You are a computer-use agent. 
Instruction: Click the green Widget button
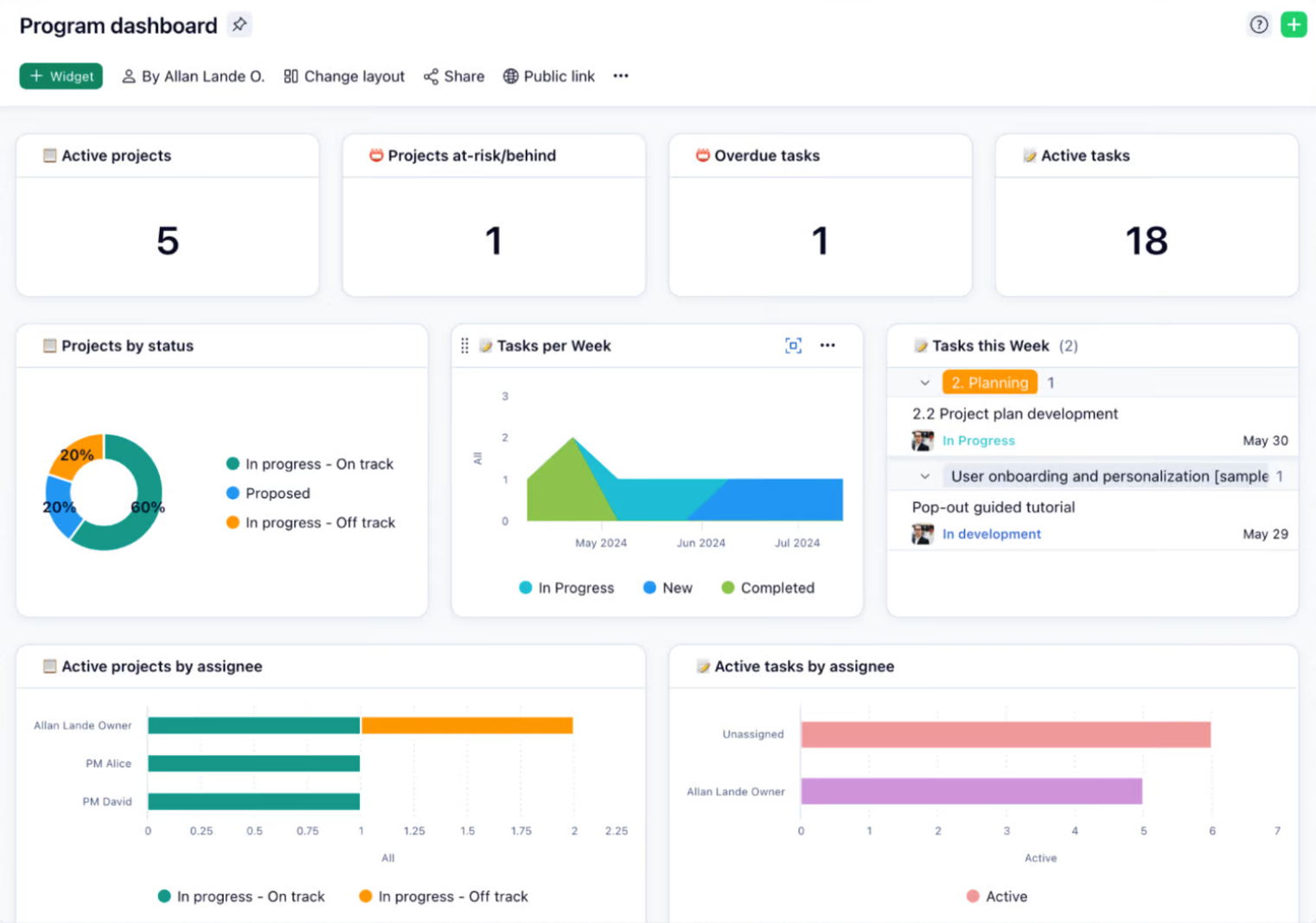[x=61, y=76]
